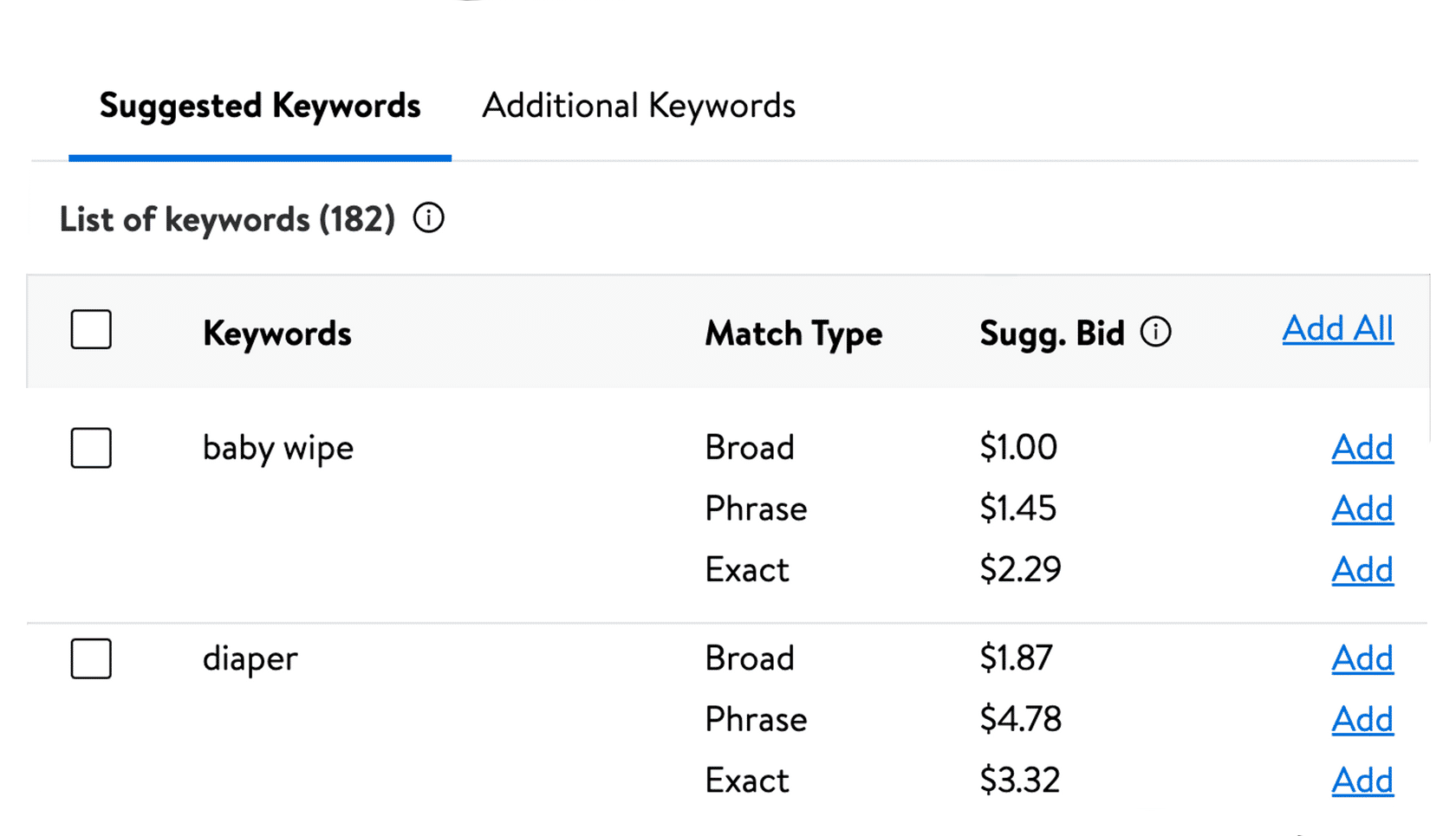Open the Additional Keywords tab

pyautogui.click(x=638, y=107)
